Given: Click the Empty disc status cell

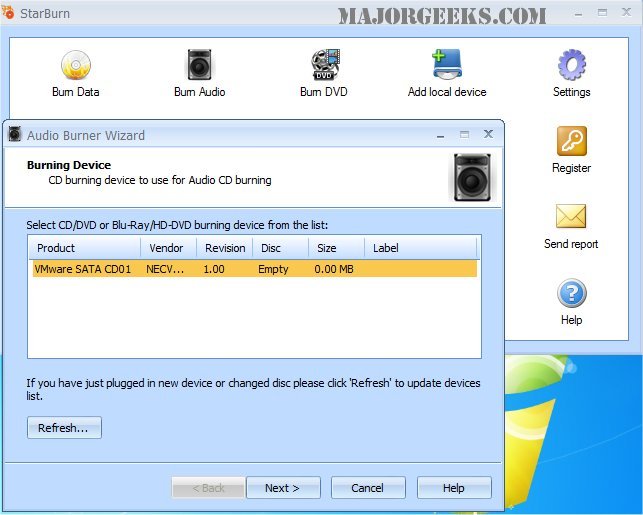Looking at the screenshot, I should [x=273, y=269].
